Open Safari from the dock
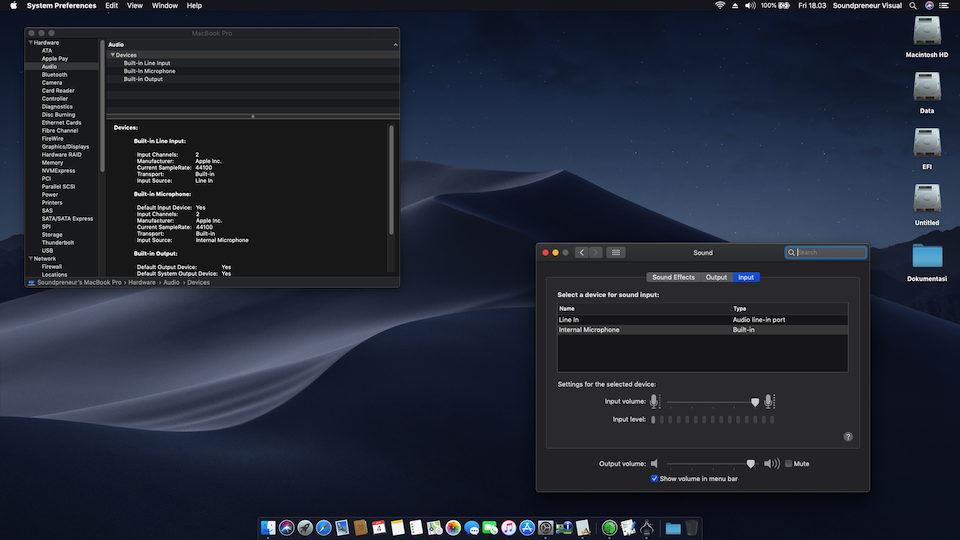Viewport: 960px width, 540px height. point(323,527)
